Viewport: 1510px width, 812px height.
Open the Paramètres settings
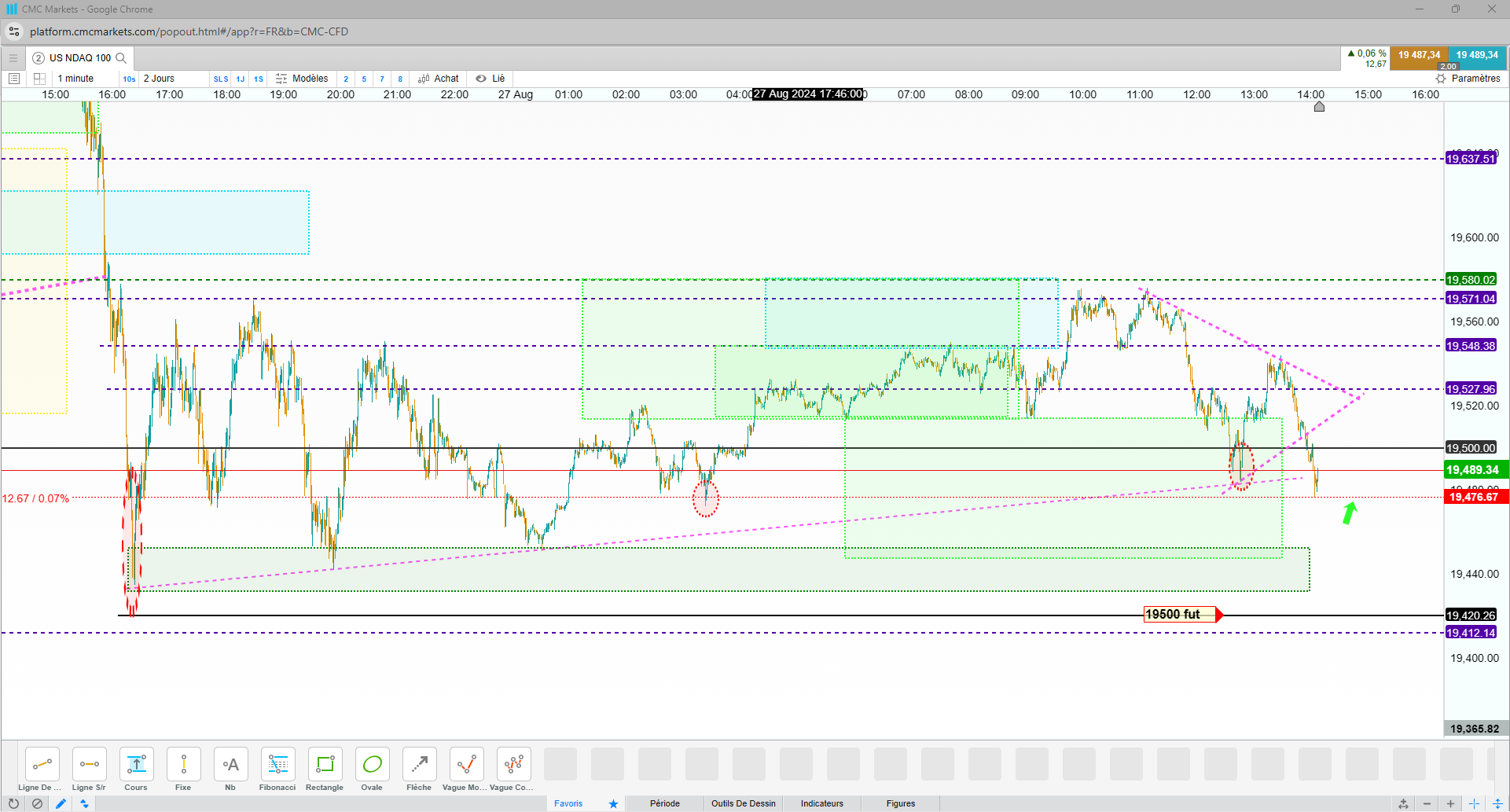[1468, 79]
